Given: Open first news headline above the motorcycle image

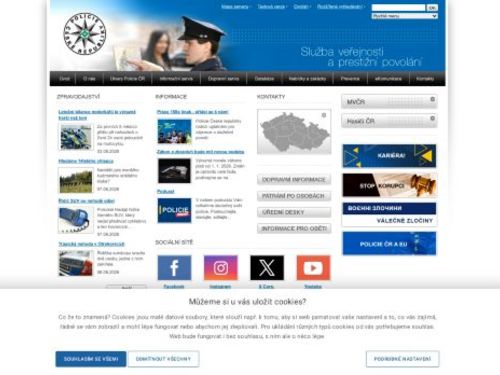Looking at the screenshot, I should click(x=97, y=115).
